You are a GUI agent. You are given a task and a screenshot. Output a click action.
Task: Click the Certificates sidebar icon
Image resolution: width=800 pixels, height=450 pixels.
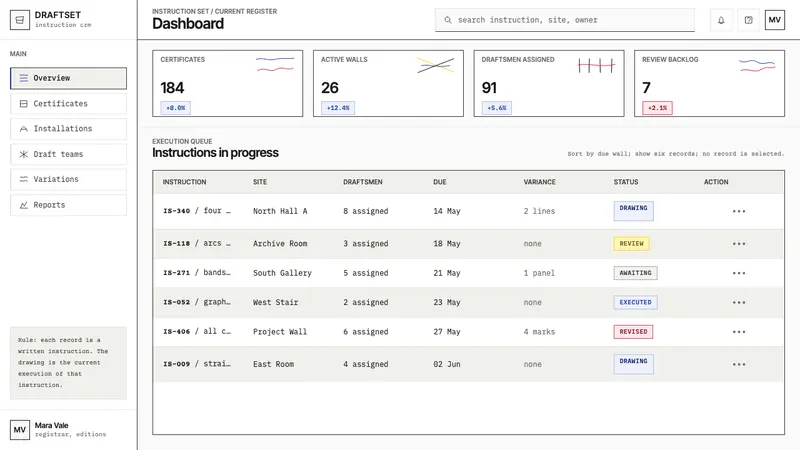point(23,104)
